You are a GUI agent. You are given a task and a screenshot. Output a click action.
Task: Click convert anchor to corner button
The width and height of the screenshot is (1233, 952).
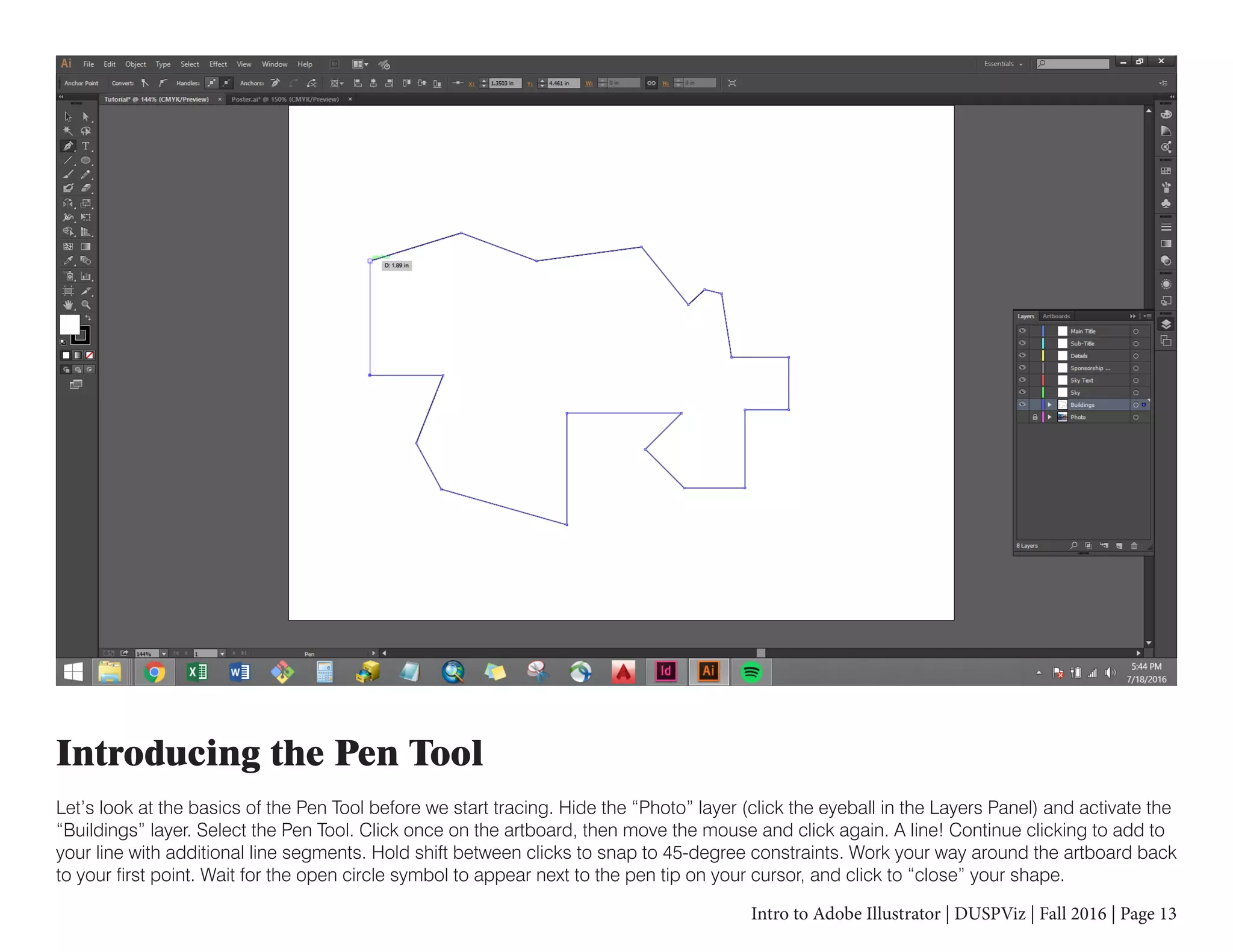tap(144, 83)
